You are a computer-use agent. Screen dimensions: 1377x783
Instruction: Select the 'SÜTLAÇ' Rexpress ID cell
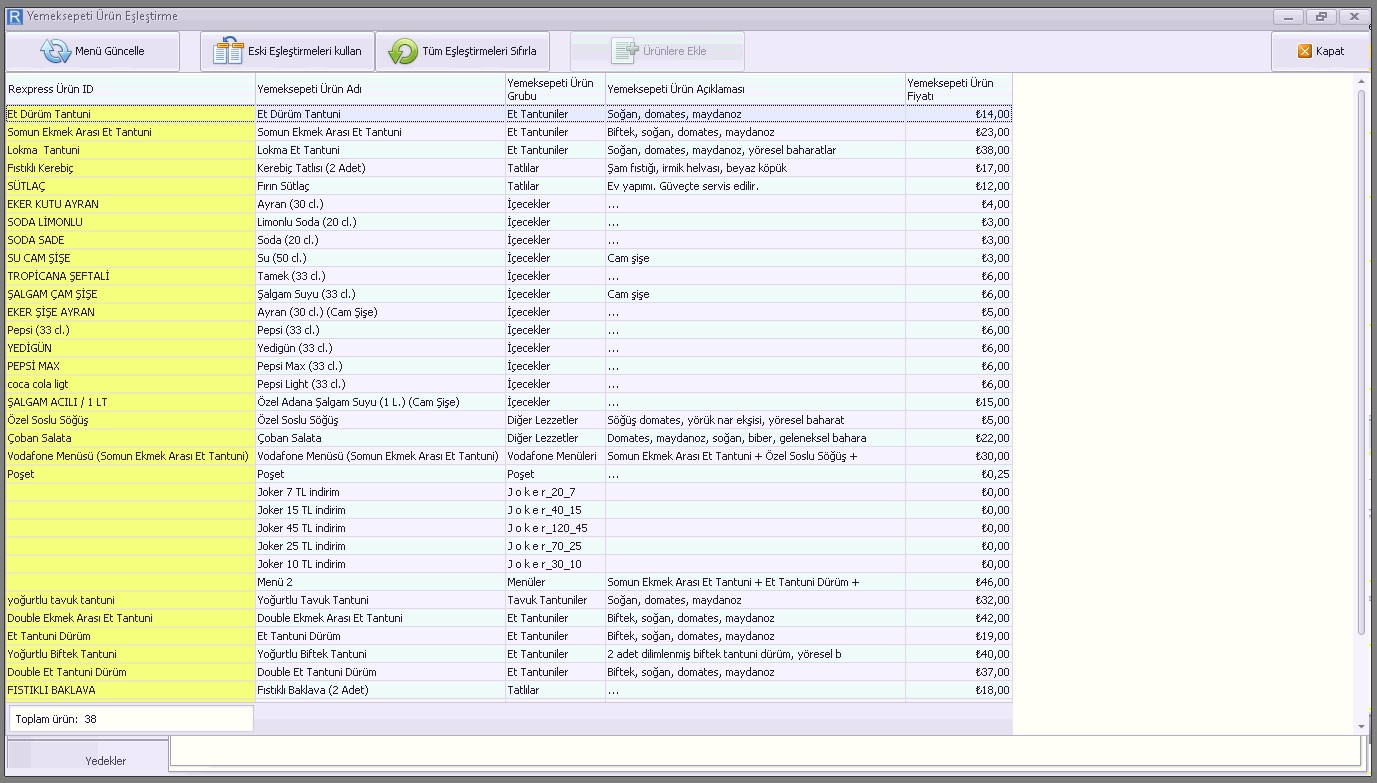(x=130, y=186)
